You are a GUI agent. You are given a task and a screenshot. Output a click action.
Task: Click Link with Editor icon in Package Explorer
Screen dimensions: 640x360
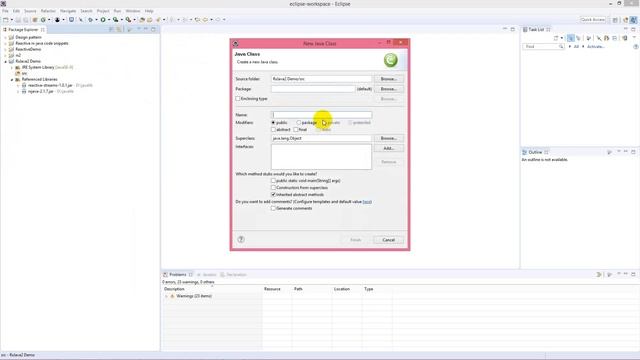pos(119,29)
